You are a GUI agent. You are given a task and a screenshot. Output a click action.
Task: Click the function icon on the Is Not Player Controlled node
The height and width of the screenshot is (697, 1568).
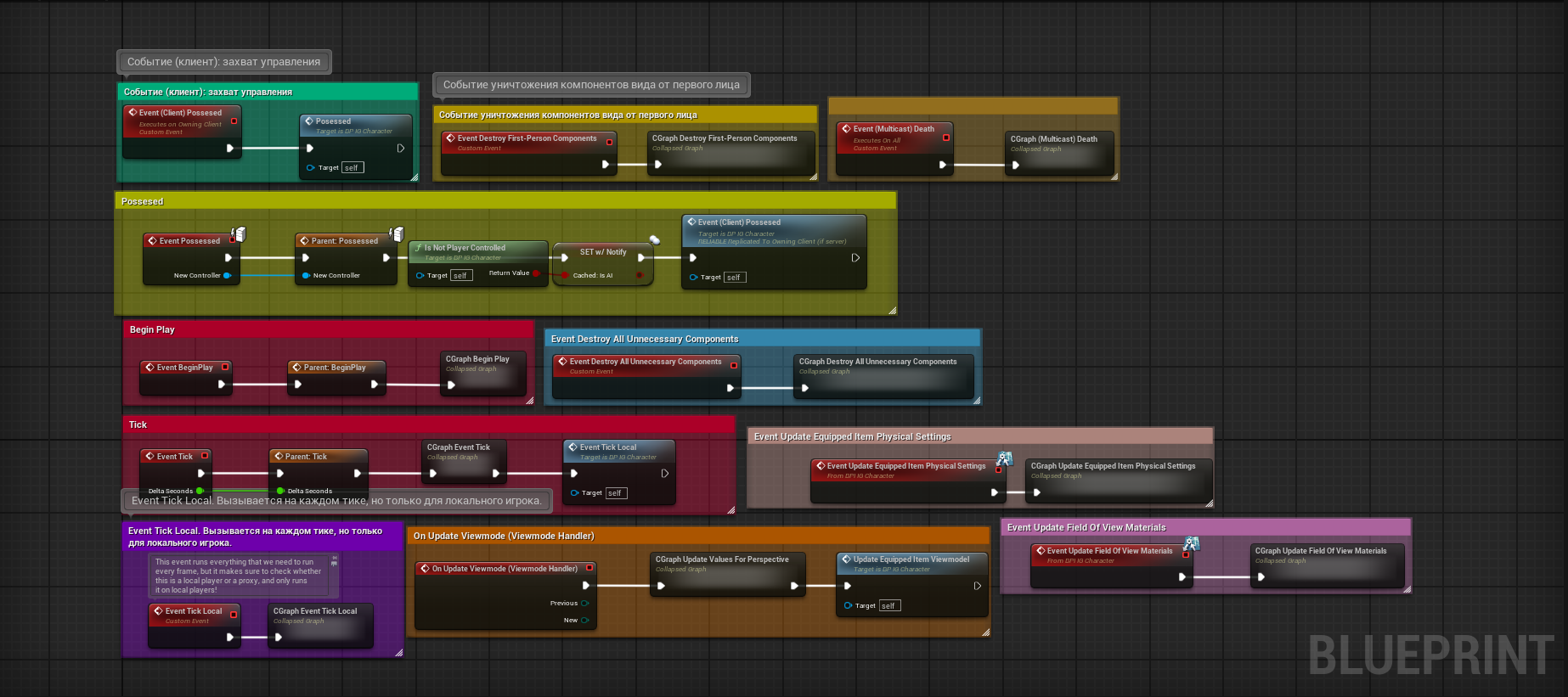coord(419,248)
